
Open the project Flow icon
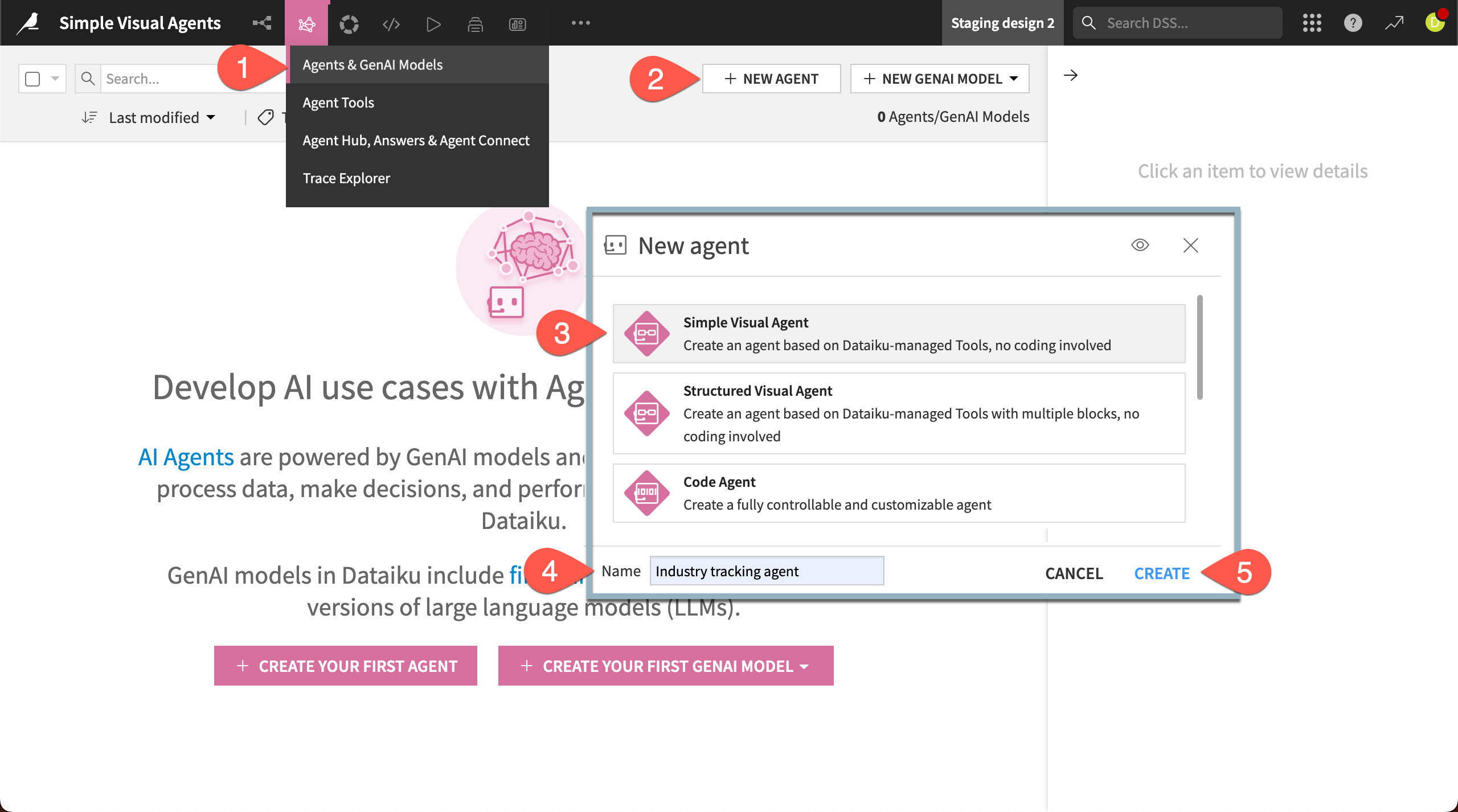261,23
